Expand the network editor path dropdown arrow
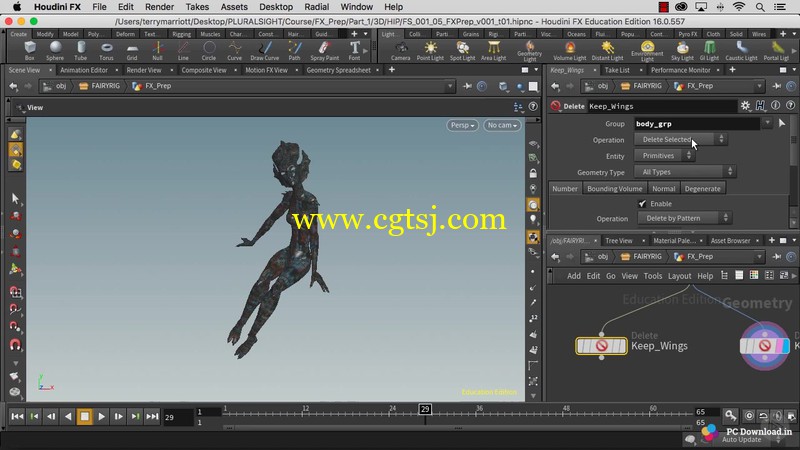The width and height of the screenshot is (800, 450). 759,257
